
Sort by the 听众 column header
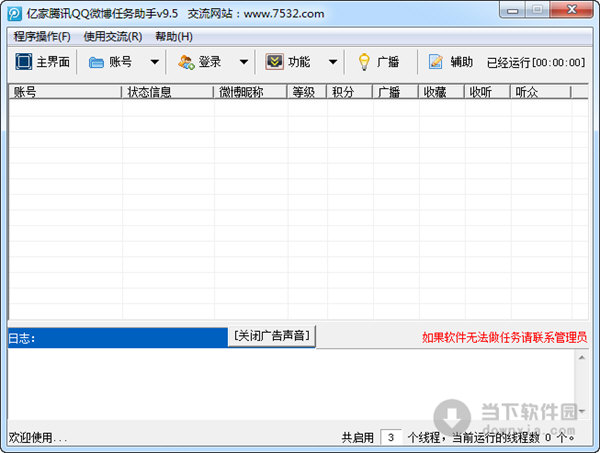pyautogui.click(x=541, y=92)
